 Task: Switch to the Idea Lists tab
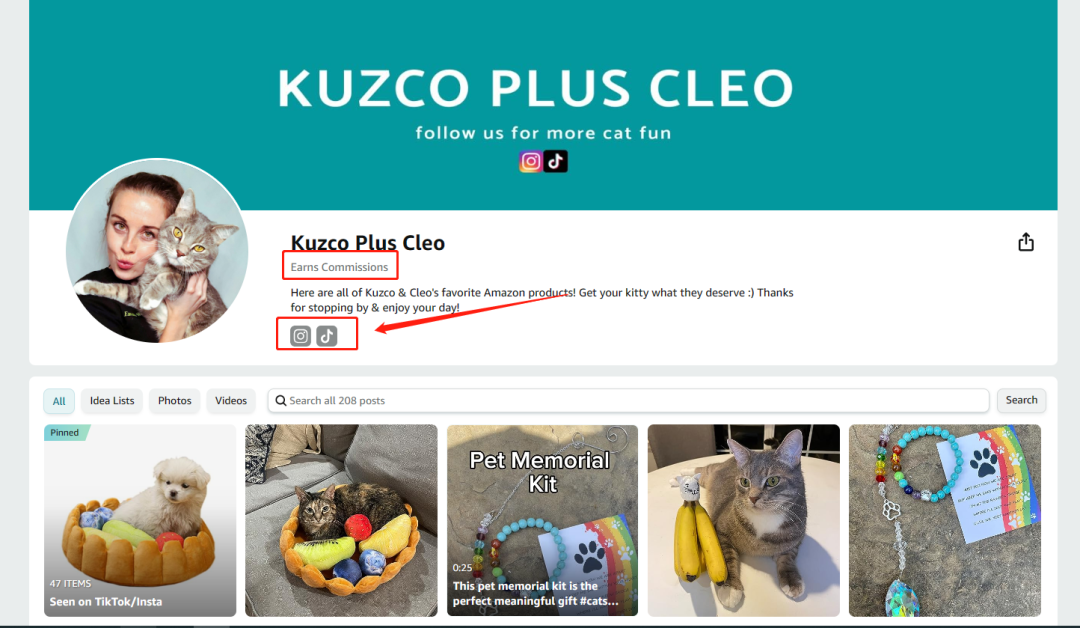(x=112, y=401)
